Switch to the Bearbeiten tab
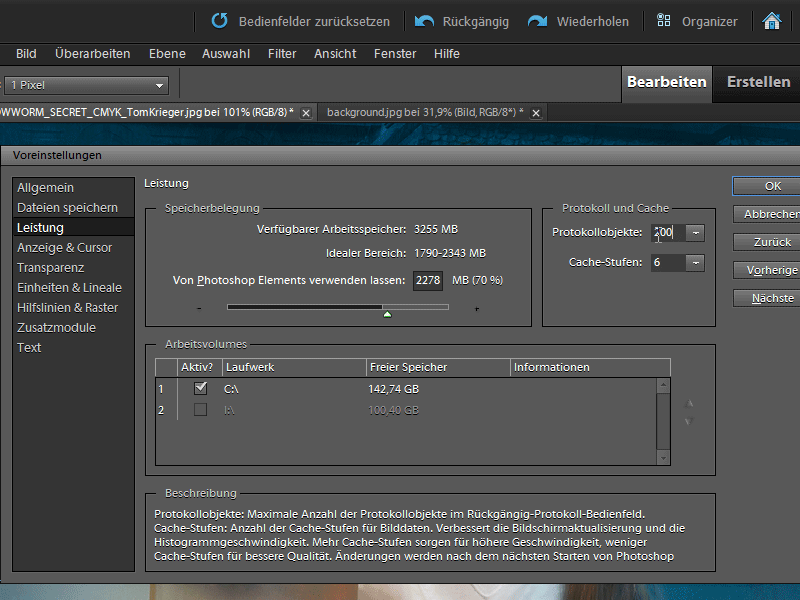The width and height of the screenshot is (800, 600). 666,83
